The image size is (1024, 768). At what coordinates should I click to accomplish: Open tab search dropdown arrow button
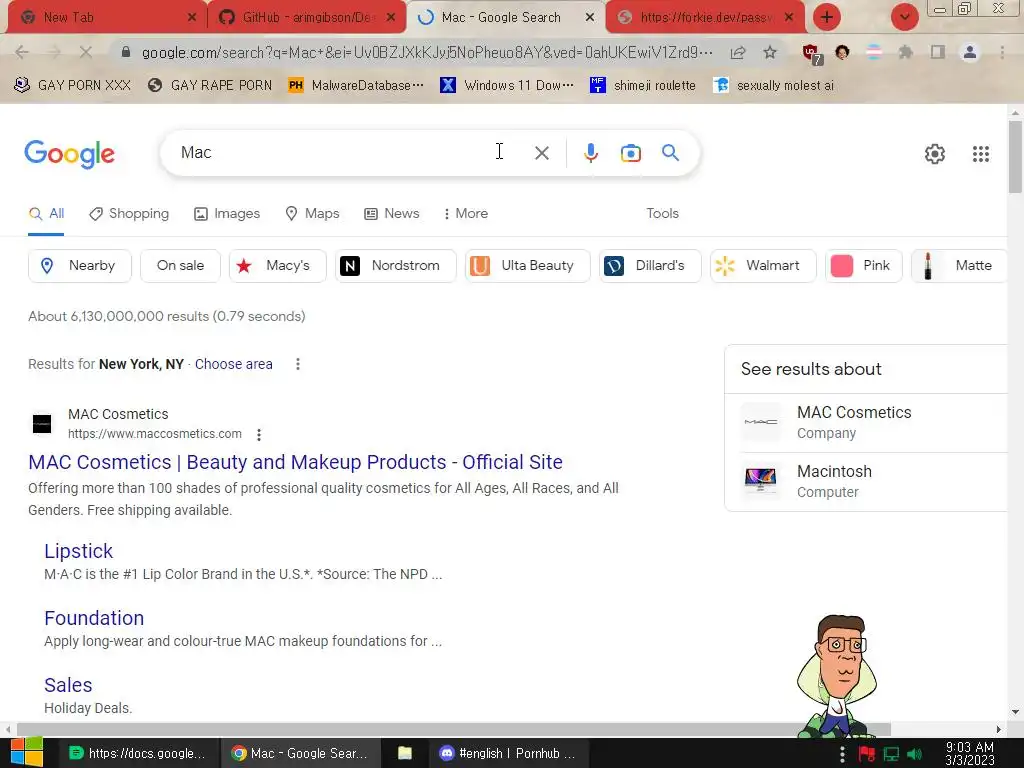904,17
